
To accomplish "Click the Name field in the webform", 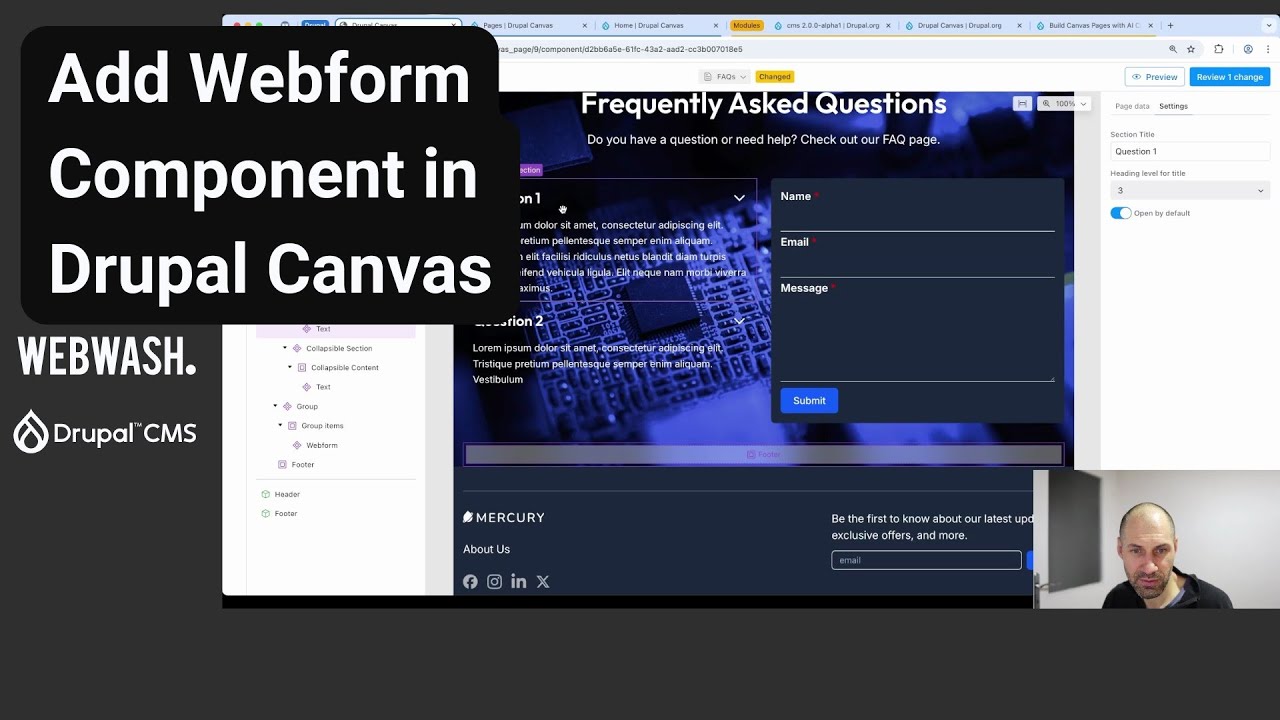I will [917, 219].
